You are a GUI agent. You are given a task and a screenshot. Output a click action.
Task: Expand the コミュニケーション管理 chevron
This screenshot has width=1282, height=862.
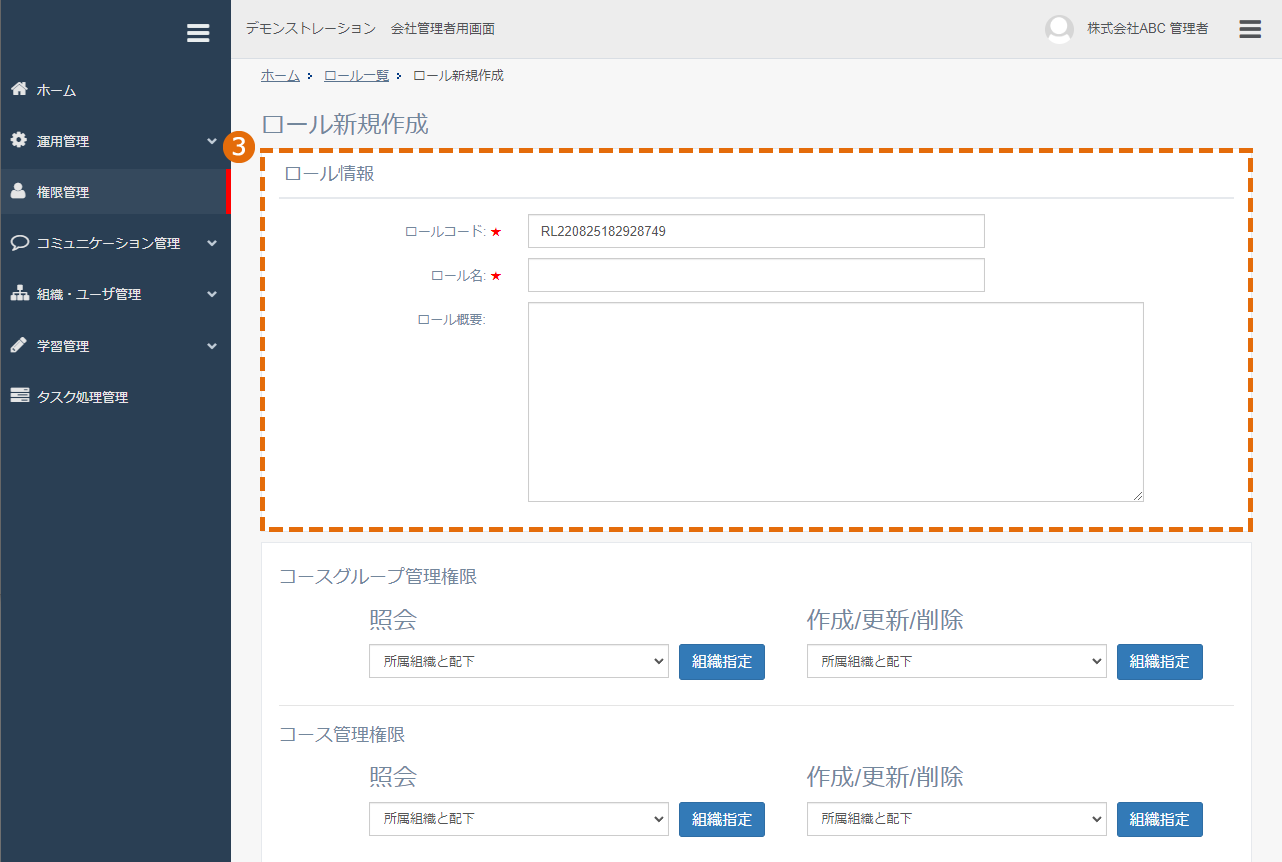(212, 243)
